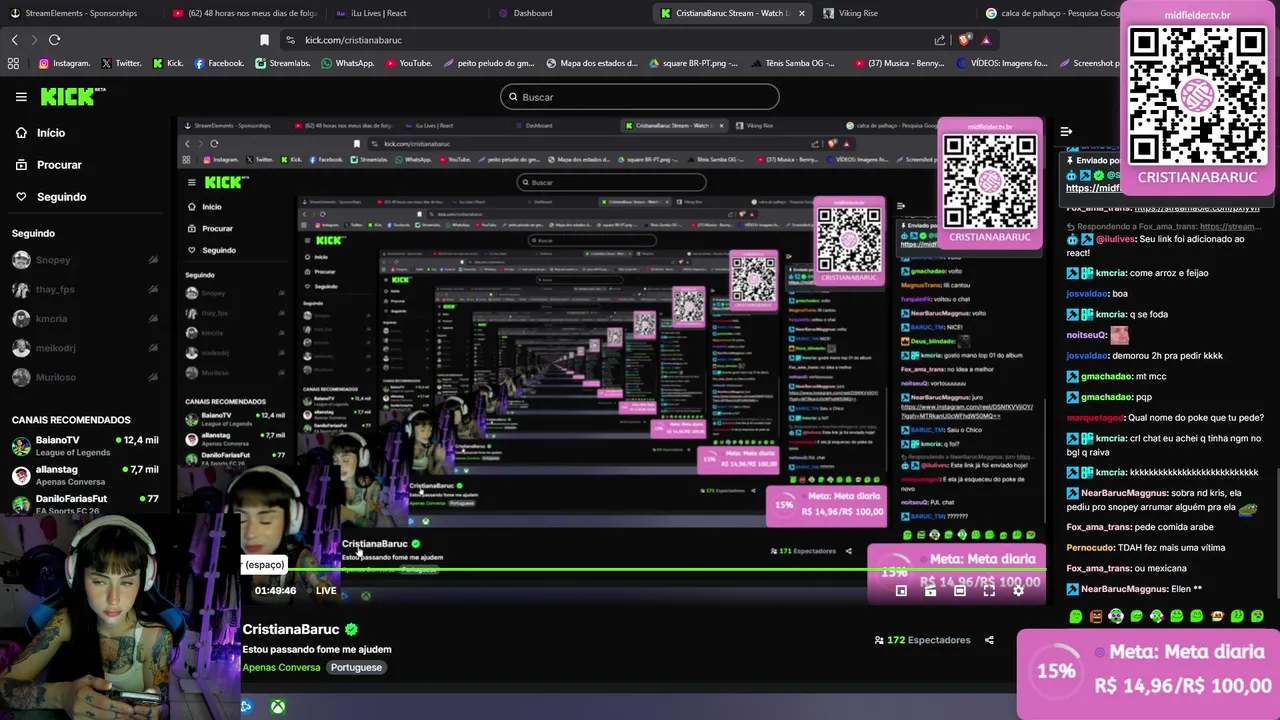Screen dimensions: 1280x720
Task: Open the Mapa dos estados bookmark
Action: [591, 63]
